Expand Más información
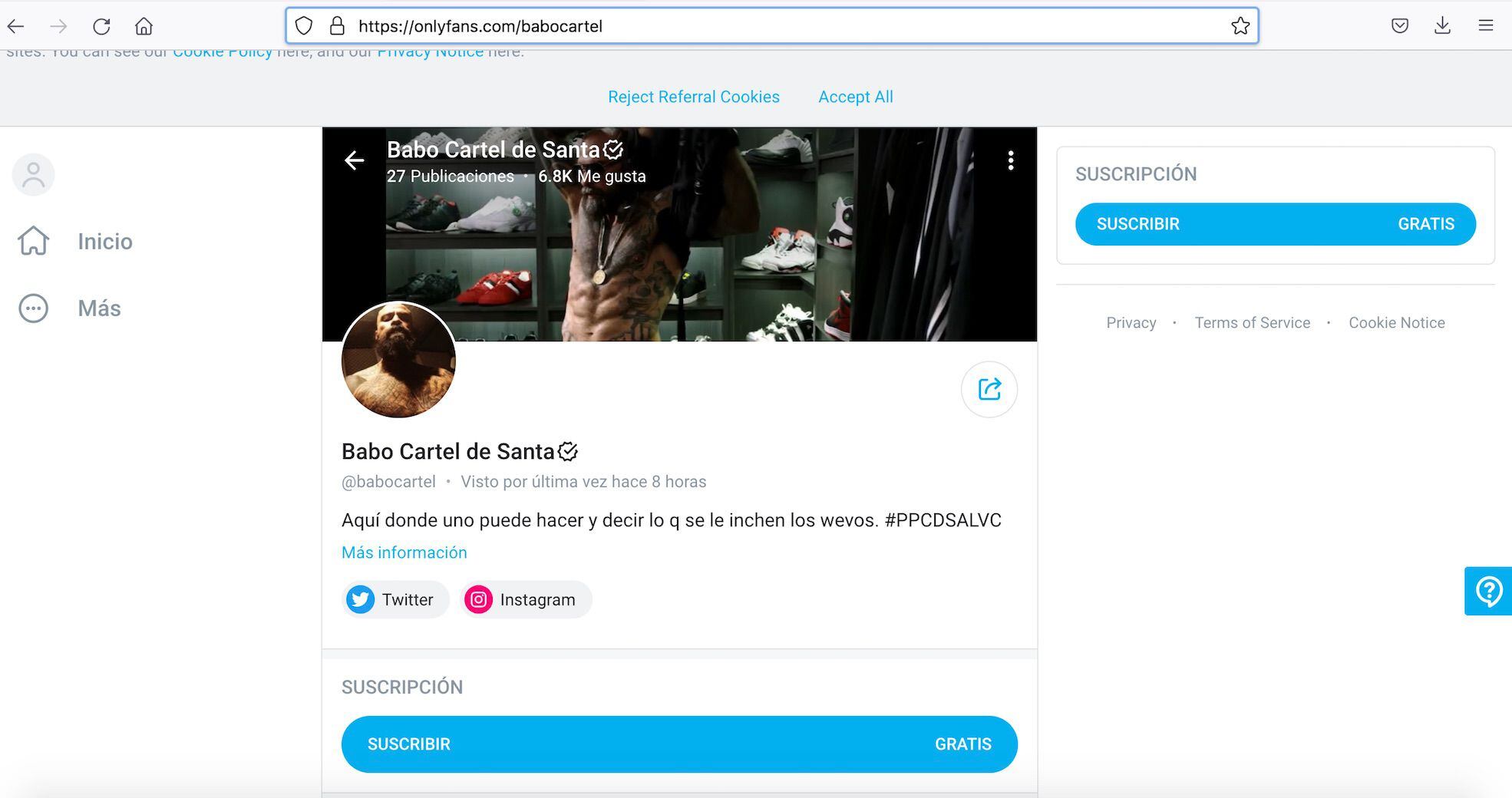This screenshot has height=798, width=1512. coord(404,552)
